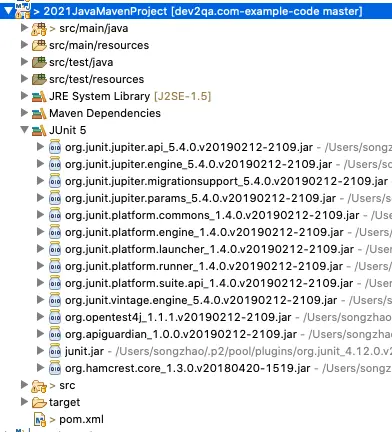The image size is (392, 432).
Task: Expand the org.hamcrest.core jar node
Action: click(x=40, y=367)
